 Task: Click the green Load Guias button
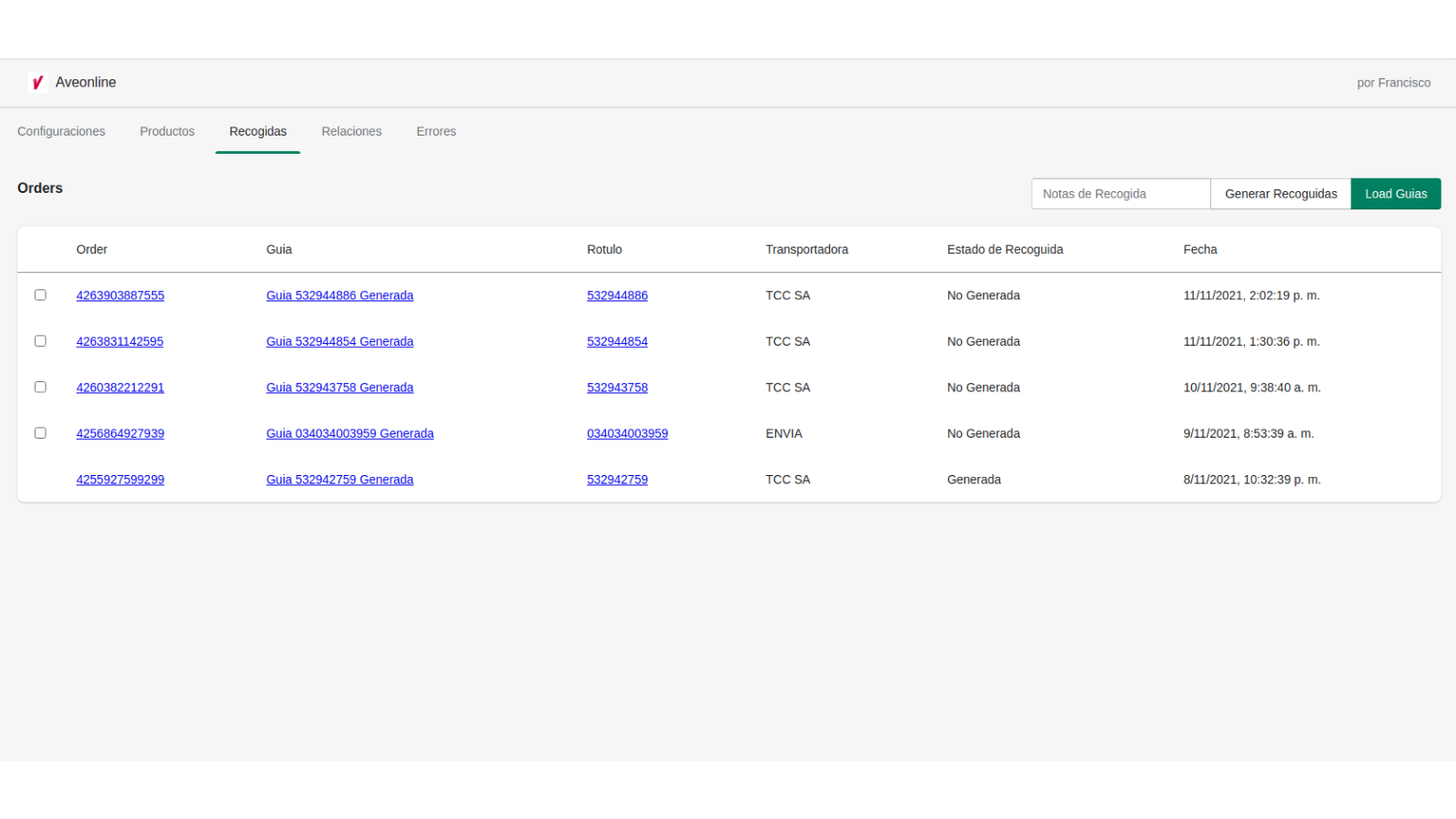tap(1395, 194)
